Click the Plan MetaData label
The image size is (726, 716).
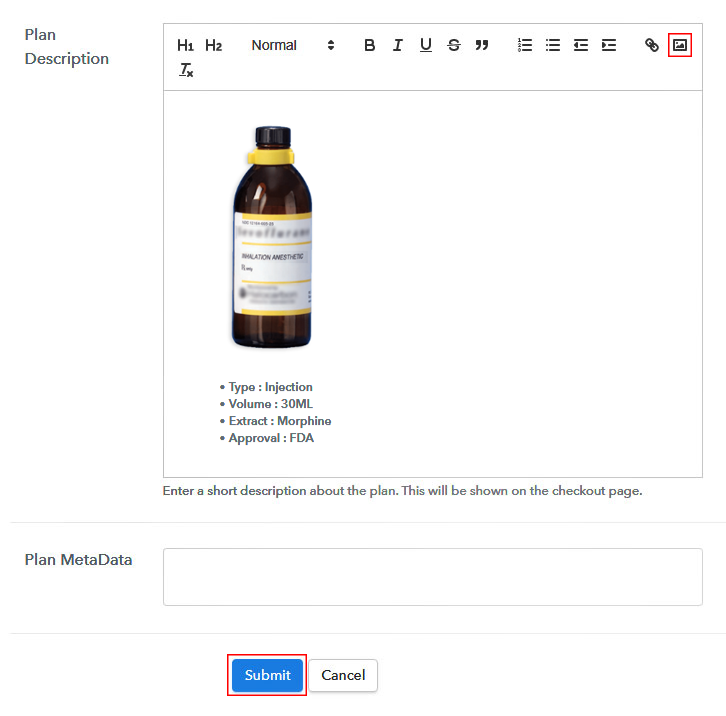[78, 560]
